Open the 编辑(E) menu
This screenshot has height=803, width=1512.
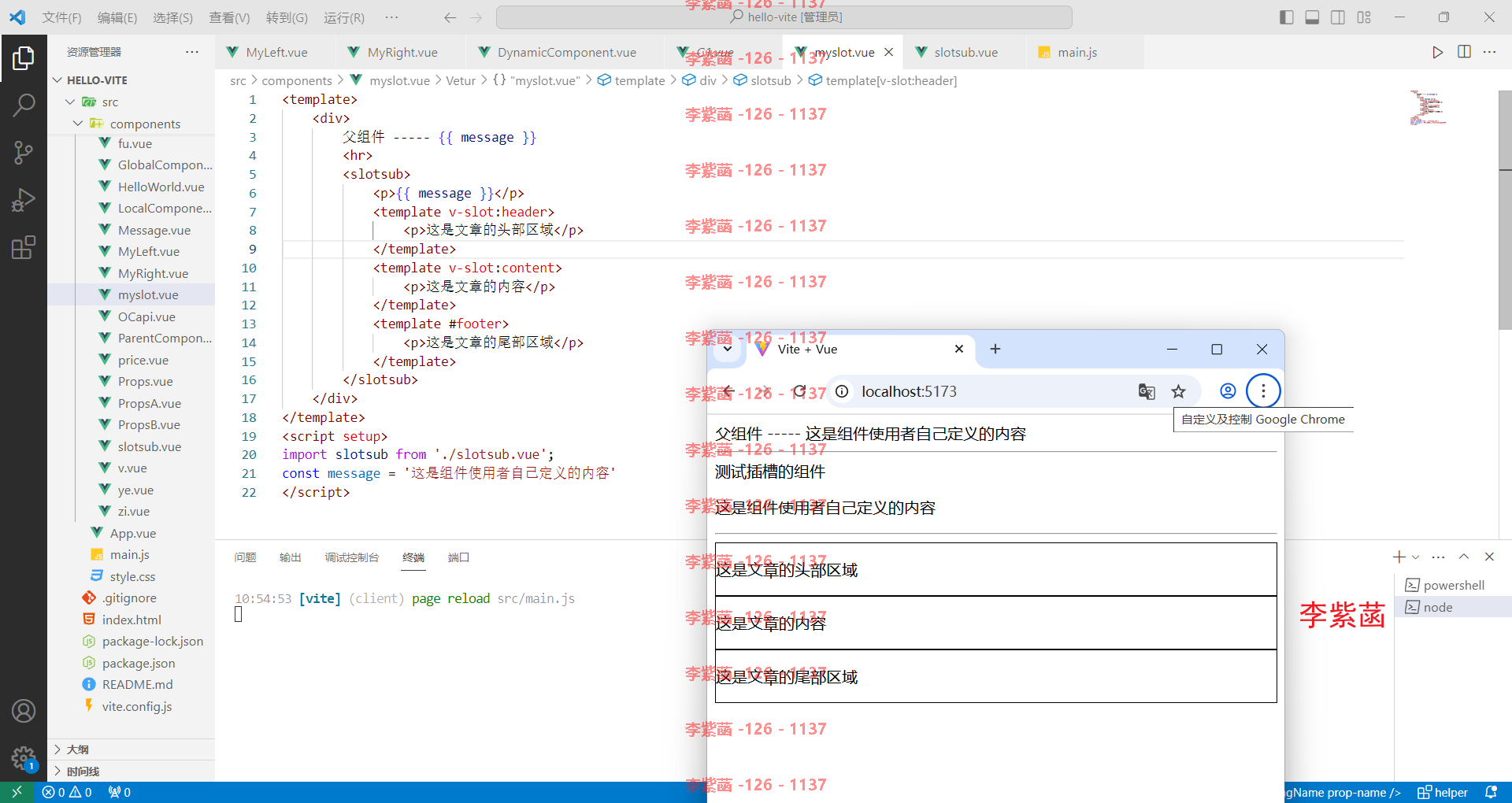pyautogui.click(x=117, y=17)
